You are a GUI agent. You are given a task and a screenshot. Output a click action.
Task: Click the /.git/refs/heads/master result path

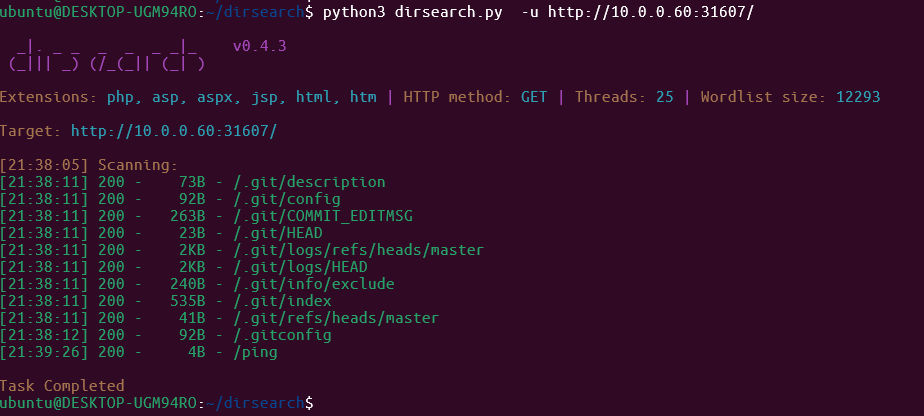(336, 319)
